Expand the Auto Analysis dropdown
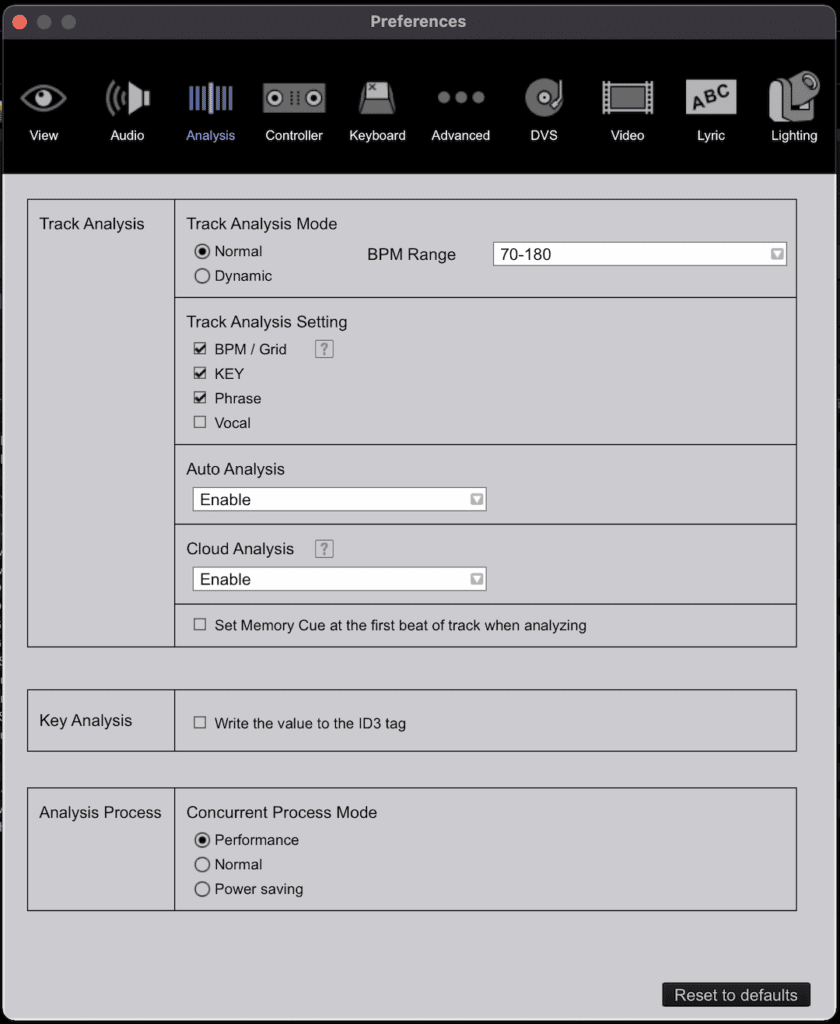Image resolution: width=840 pixels, height=1024 pixels. [339, 499]
